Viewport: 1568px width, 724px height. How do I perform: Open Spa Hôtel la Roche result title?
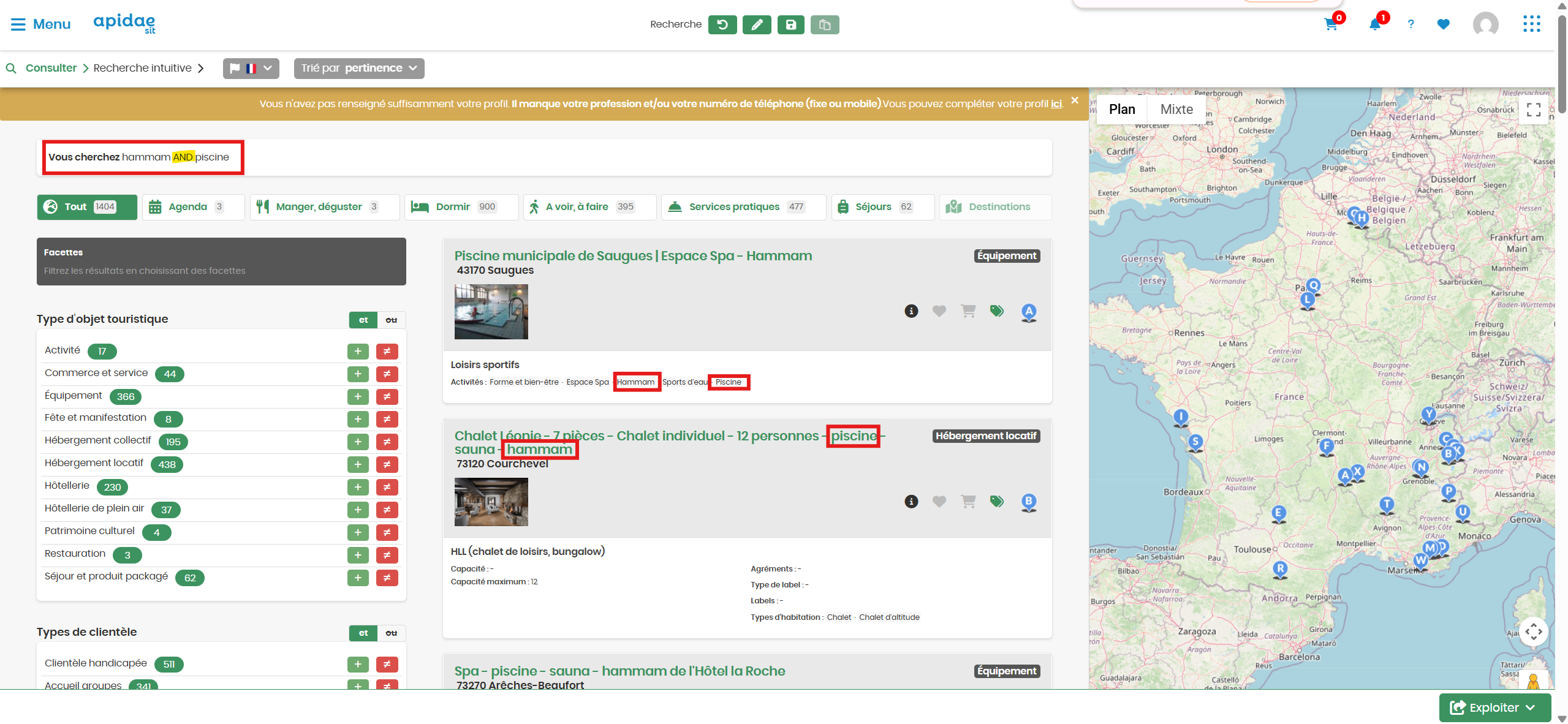[x=619, y=671]
